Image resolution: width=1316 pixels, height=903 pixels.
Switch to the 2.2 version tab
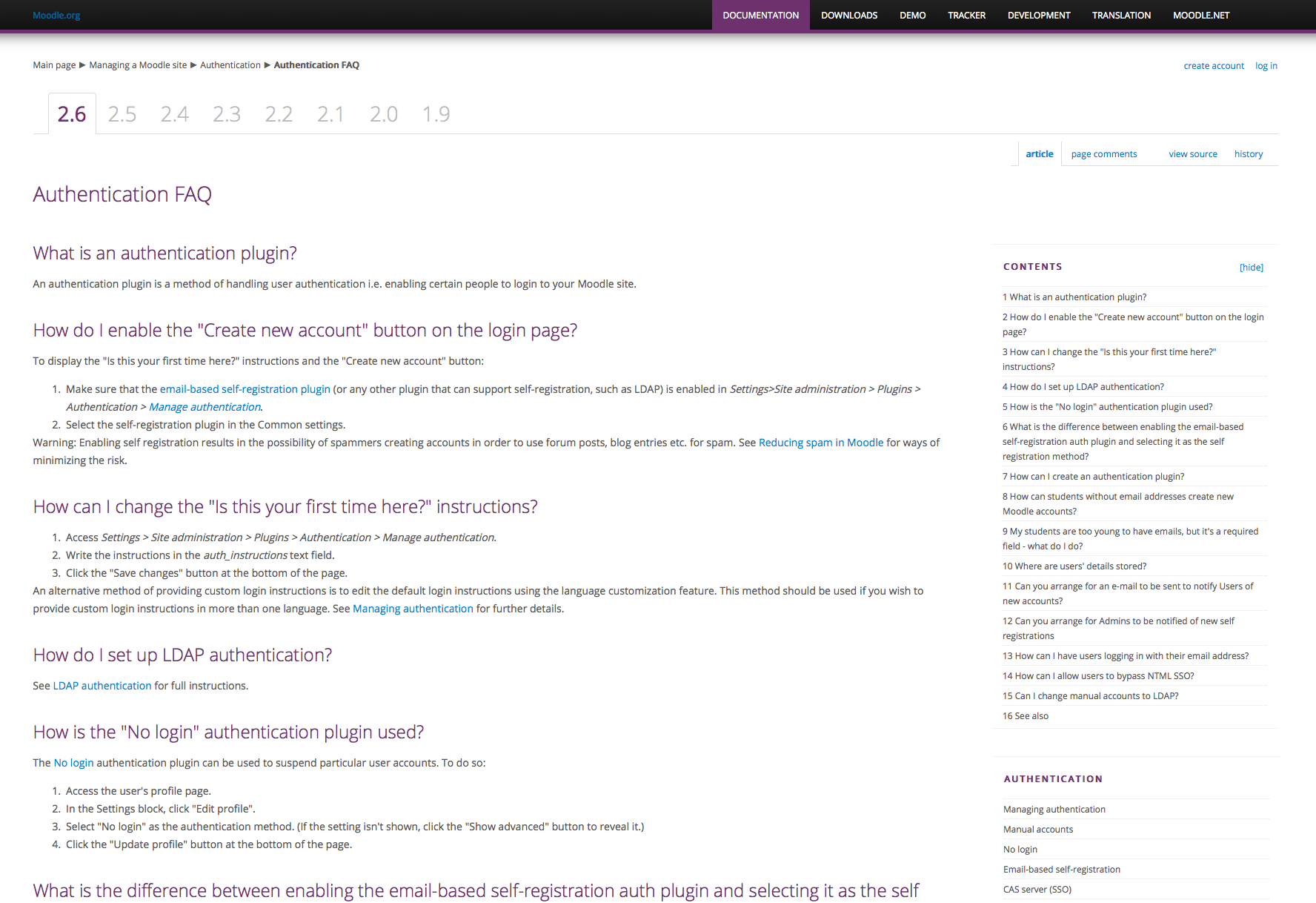coord(279,114)
